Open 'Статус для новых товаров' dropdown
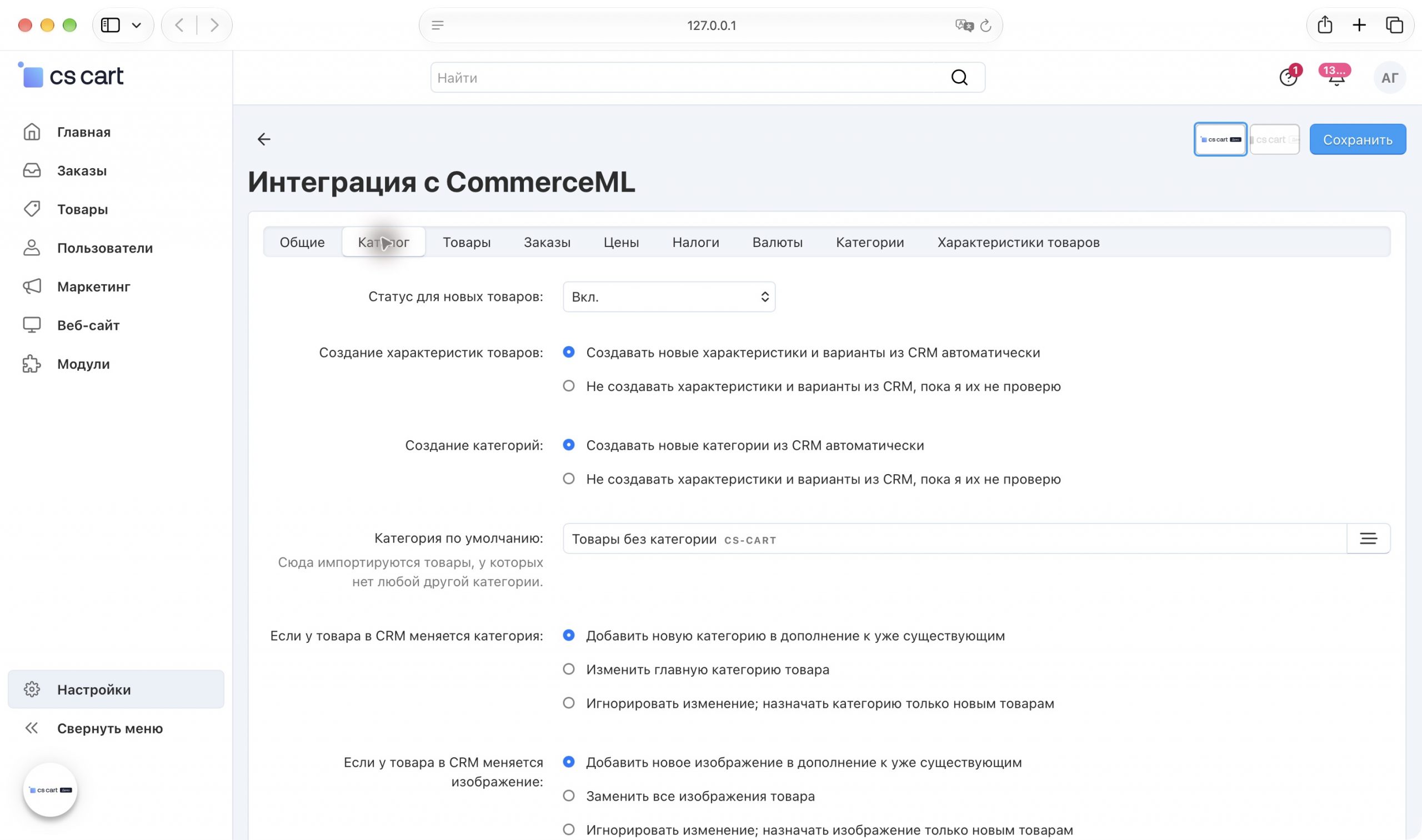1422x840 pixels. (669, 296)
